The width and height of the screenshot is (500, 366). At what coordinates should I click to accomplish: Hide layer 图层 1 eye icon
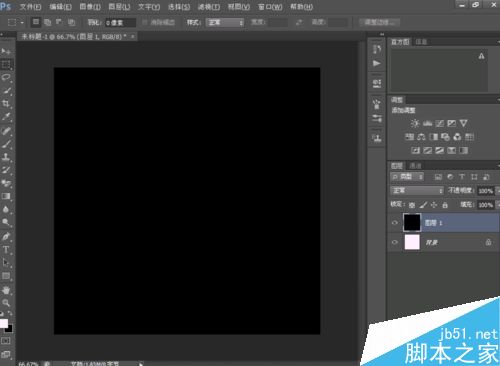point(395,223)
